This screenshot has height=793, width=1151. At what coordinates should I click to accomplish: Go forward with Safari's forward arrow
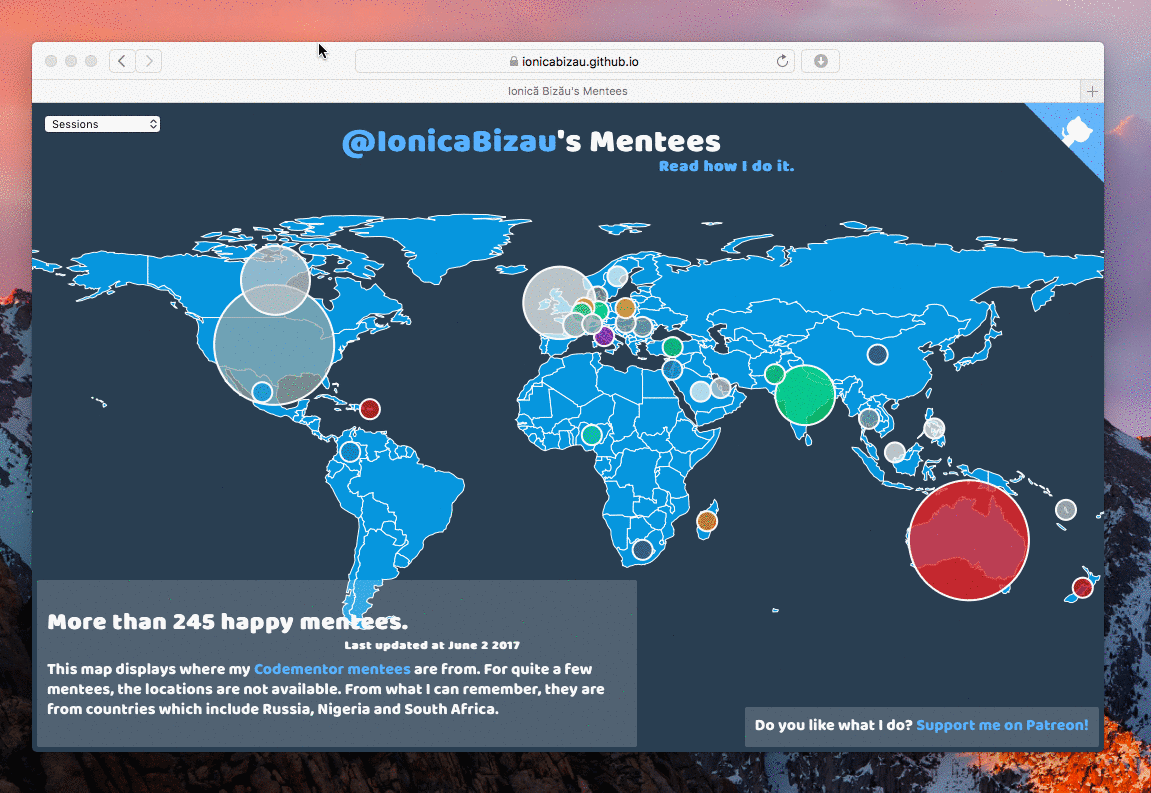tap(149, 61)
